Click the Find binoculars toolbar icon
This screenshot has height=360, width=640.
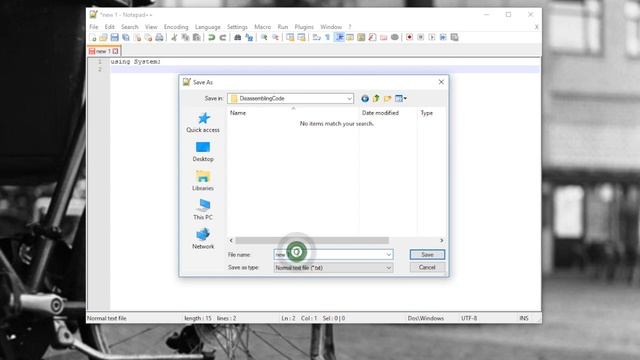(x=238, y=38)
